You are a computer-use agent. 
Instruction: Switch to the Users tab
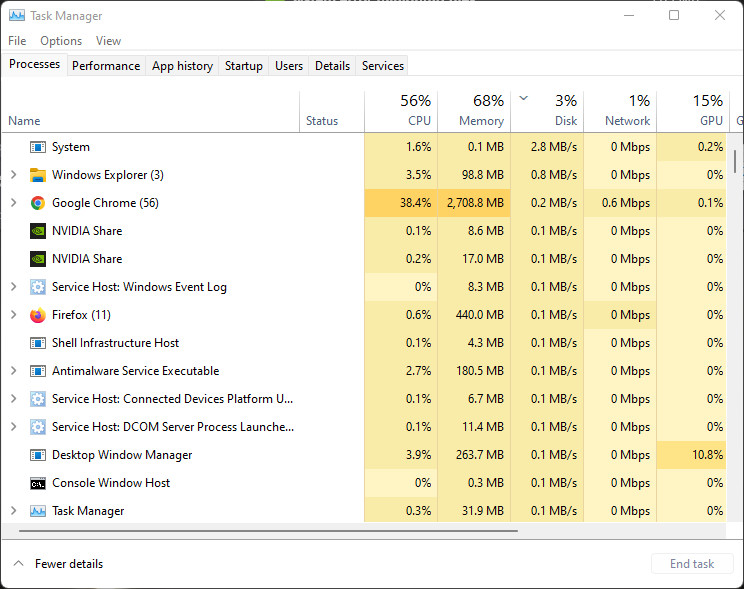click(288, 65)
